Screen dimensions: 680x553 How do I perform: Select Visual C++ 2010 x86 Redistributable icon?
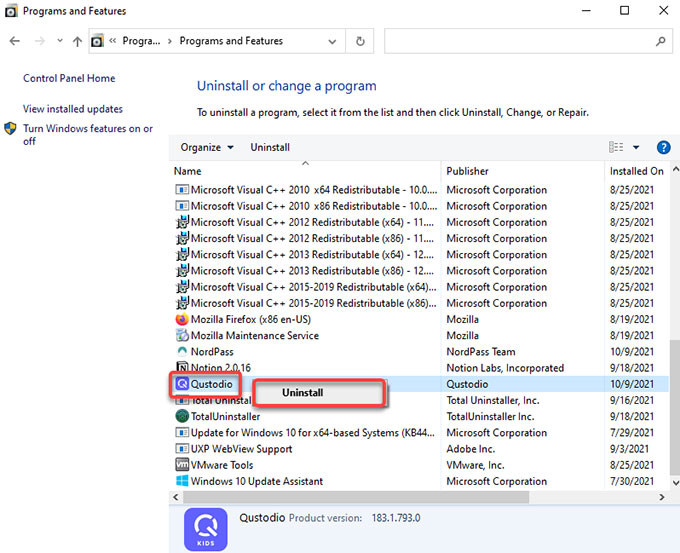tap(182, 206)
